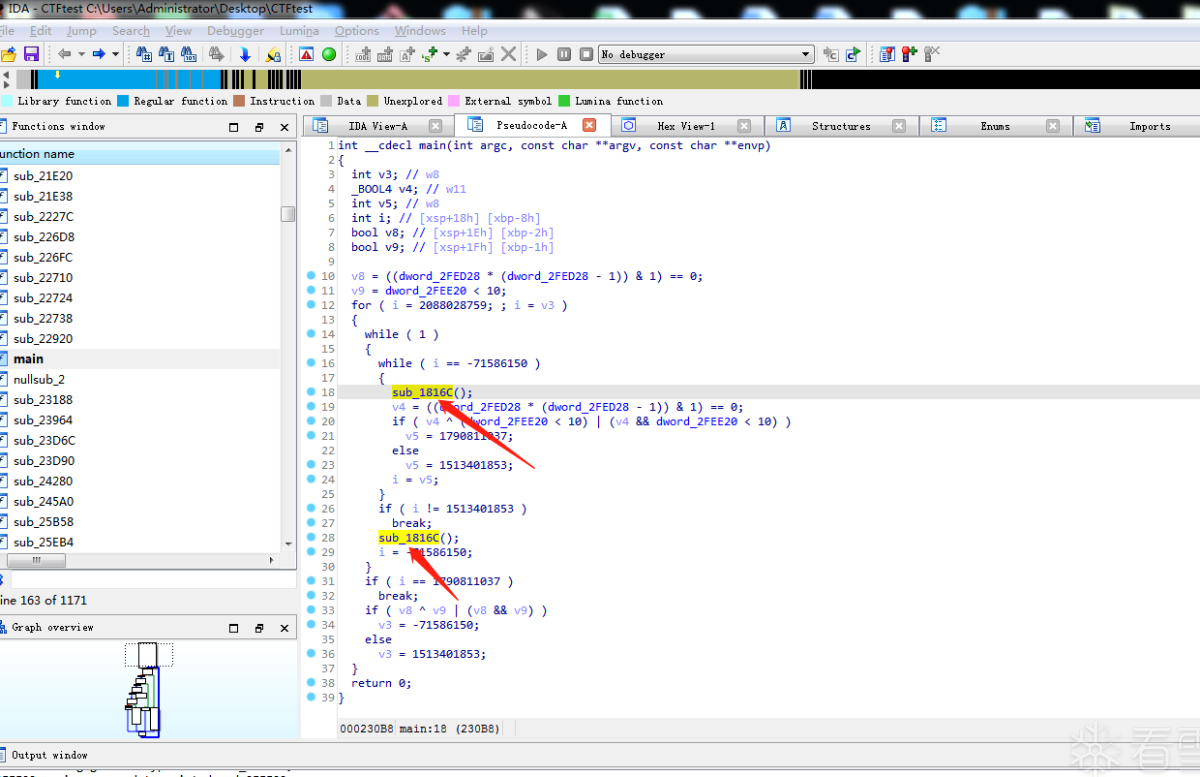Viewport: 1200px width, 777px height.
Task: Select function main in Functions list
Action: tap(140, 359)
